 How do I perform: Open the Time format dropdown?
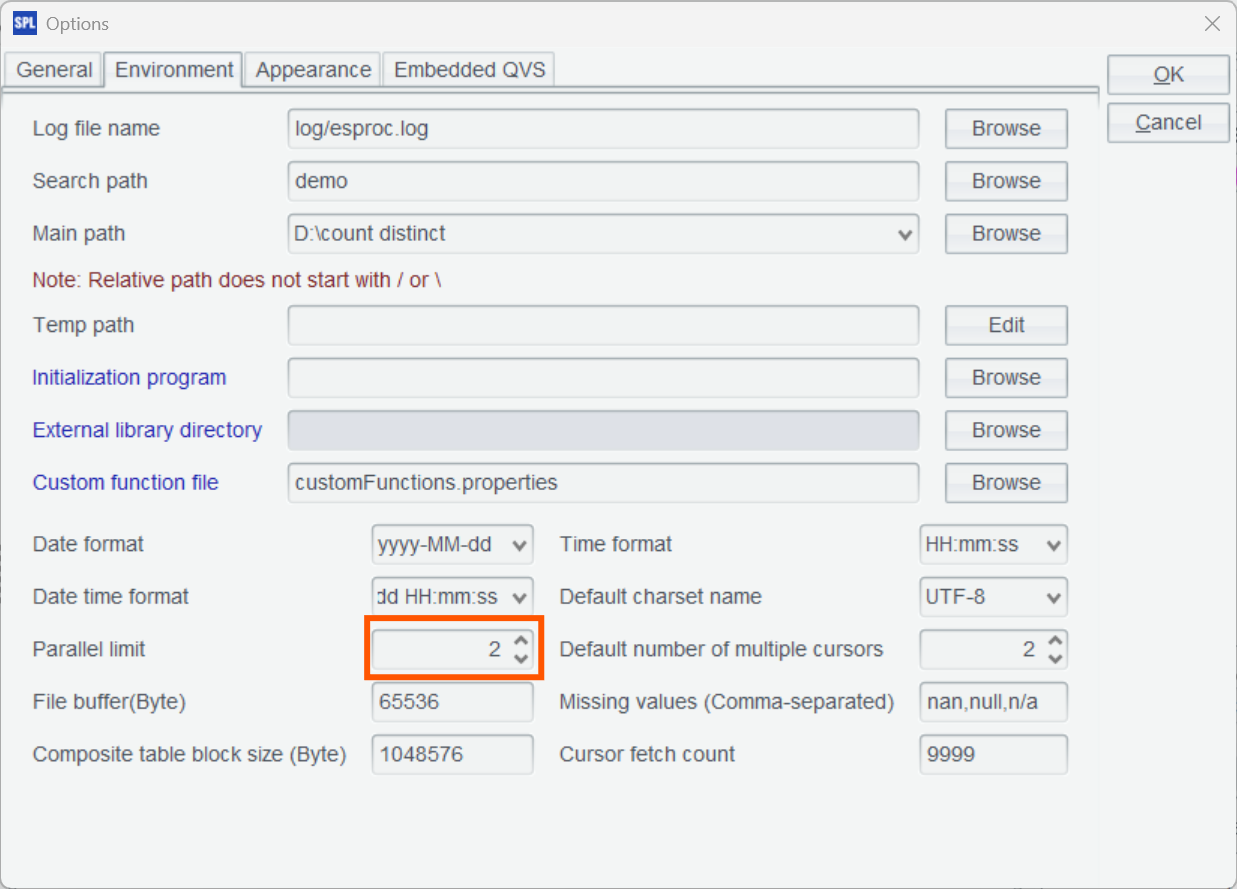pyautogui.click(x=1051, y=544)
